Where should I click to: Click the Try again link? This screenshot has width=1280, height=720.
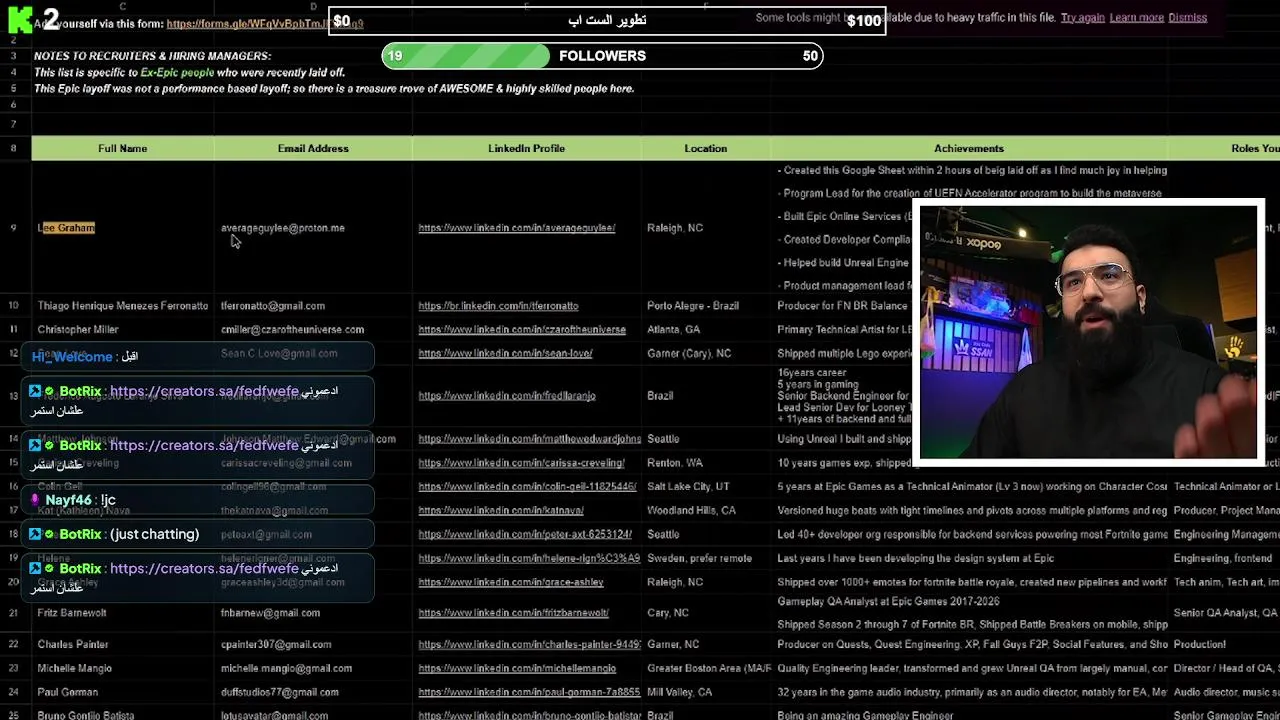pos(1082,17)
